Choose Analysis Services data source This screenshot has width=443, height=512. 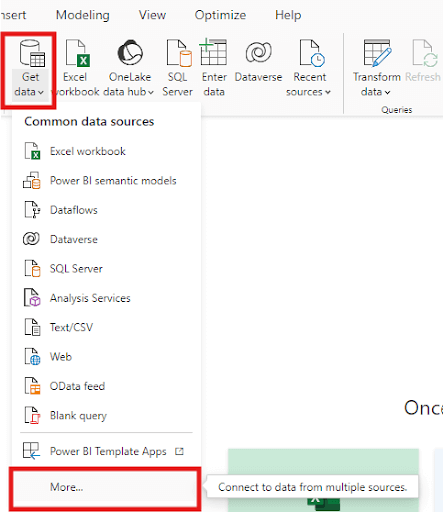pos(106,298)
